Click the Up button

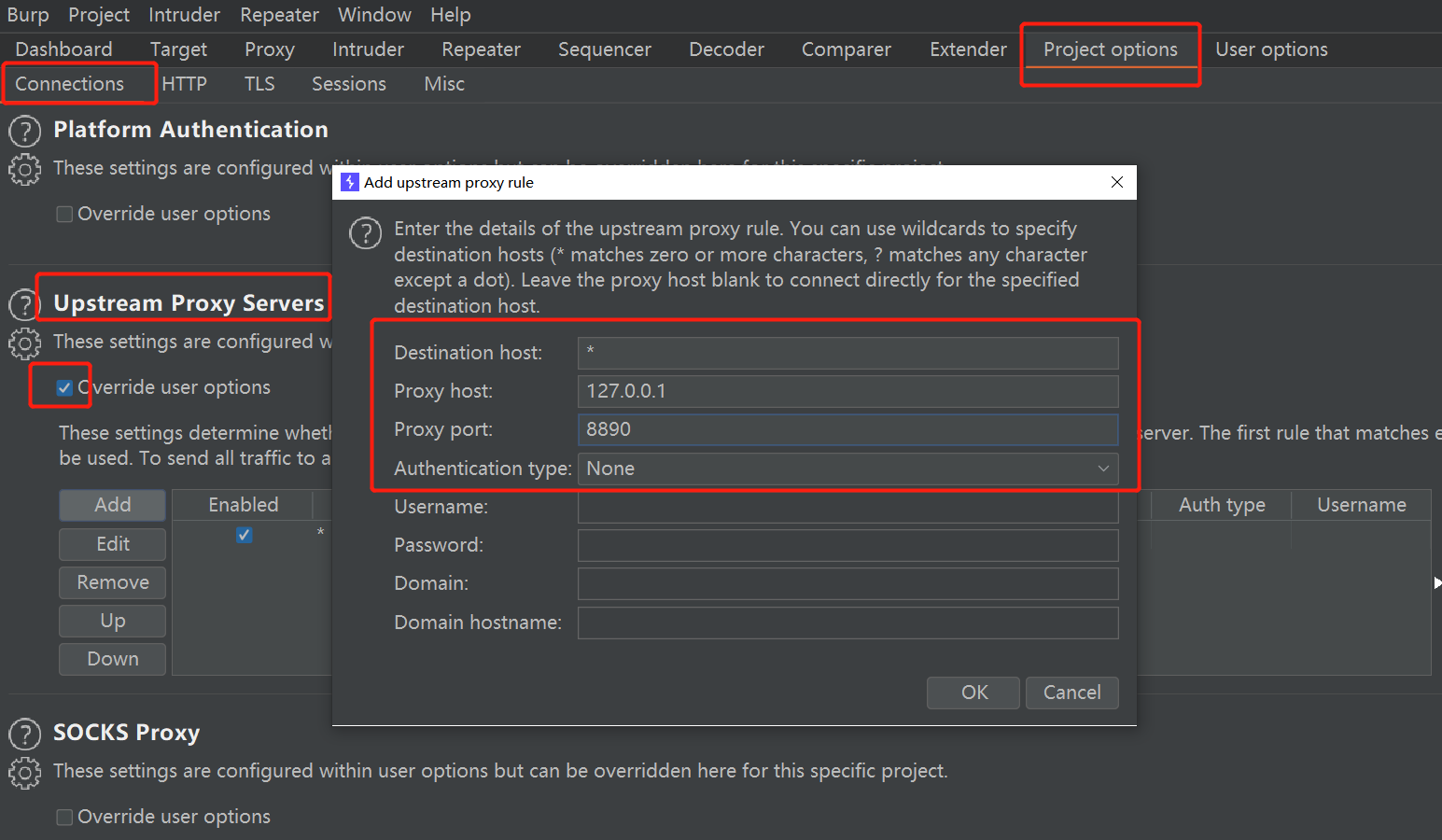tap(112, 621)
